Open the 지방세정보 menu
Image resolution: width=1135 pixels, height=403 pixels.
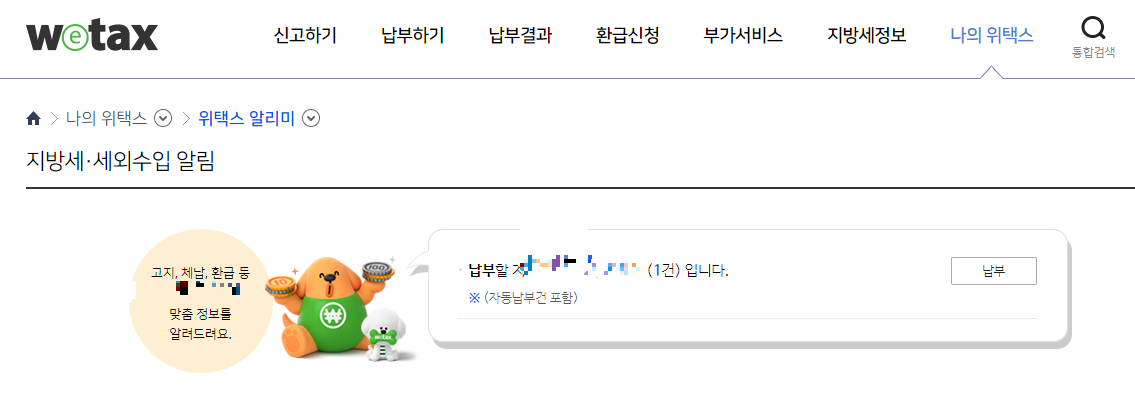[x=866, y=35]
